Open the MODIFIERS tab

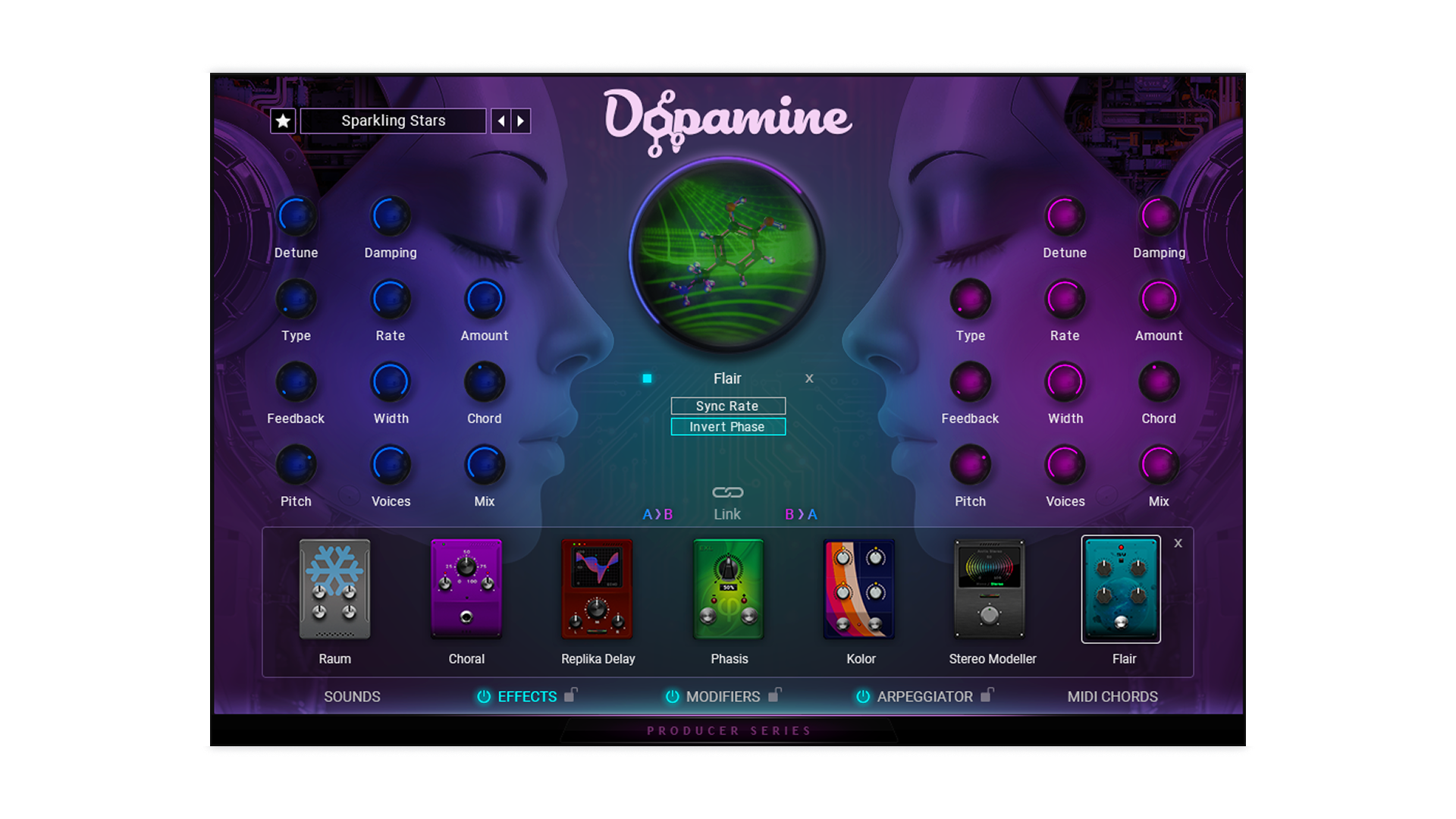[x=723, y=696]
